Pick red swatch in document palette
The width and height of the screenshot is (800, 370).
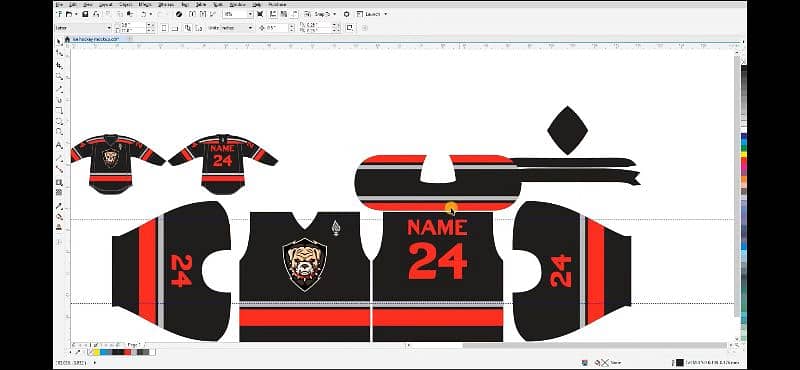click(127, 352)
